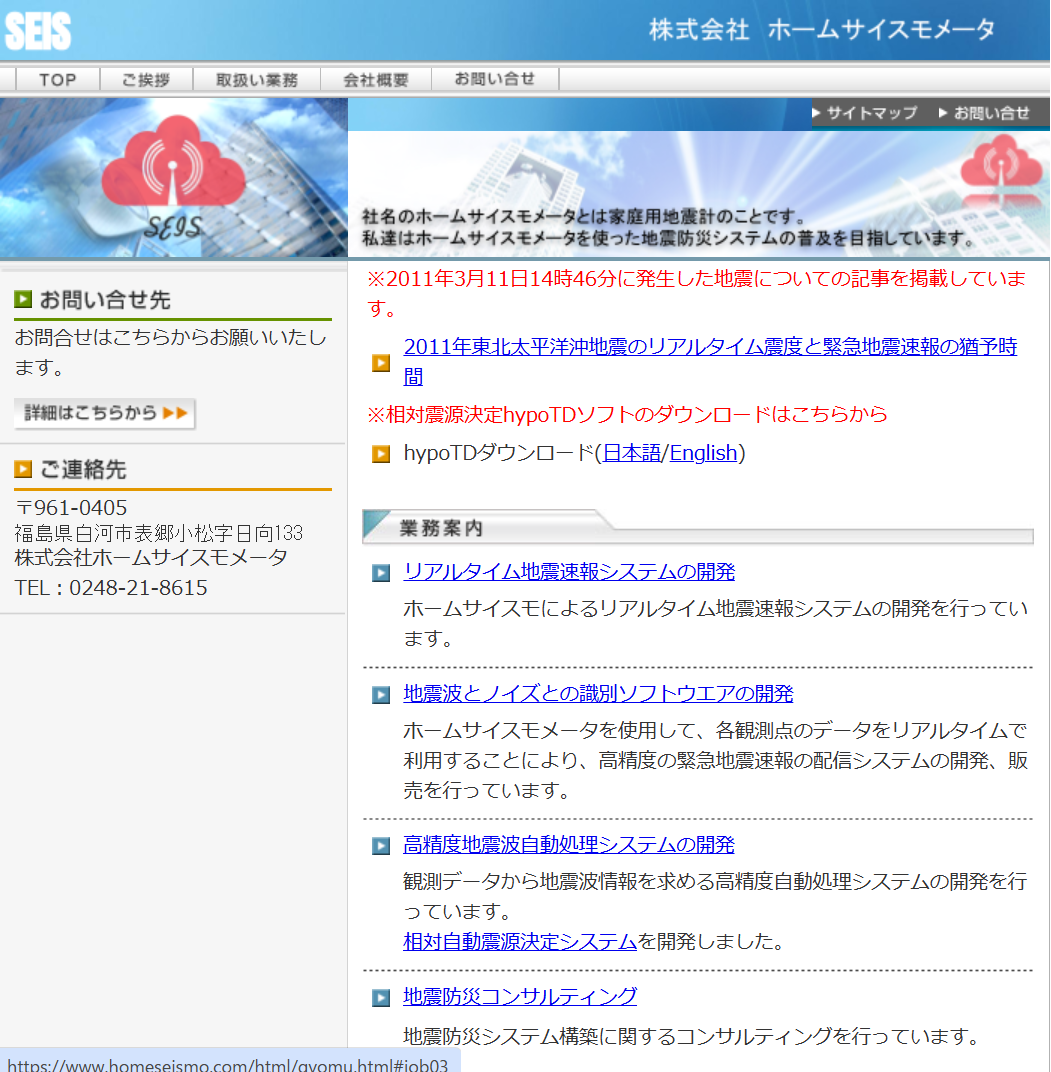
Task: Click the blue arrow icon beside 地震防災コンサルティング
Action: click(380, 996)
